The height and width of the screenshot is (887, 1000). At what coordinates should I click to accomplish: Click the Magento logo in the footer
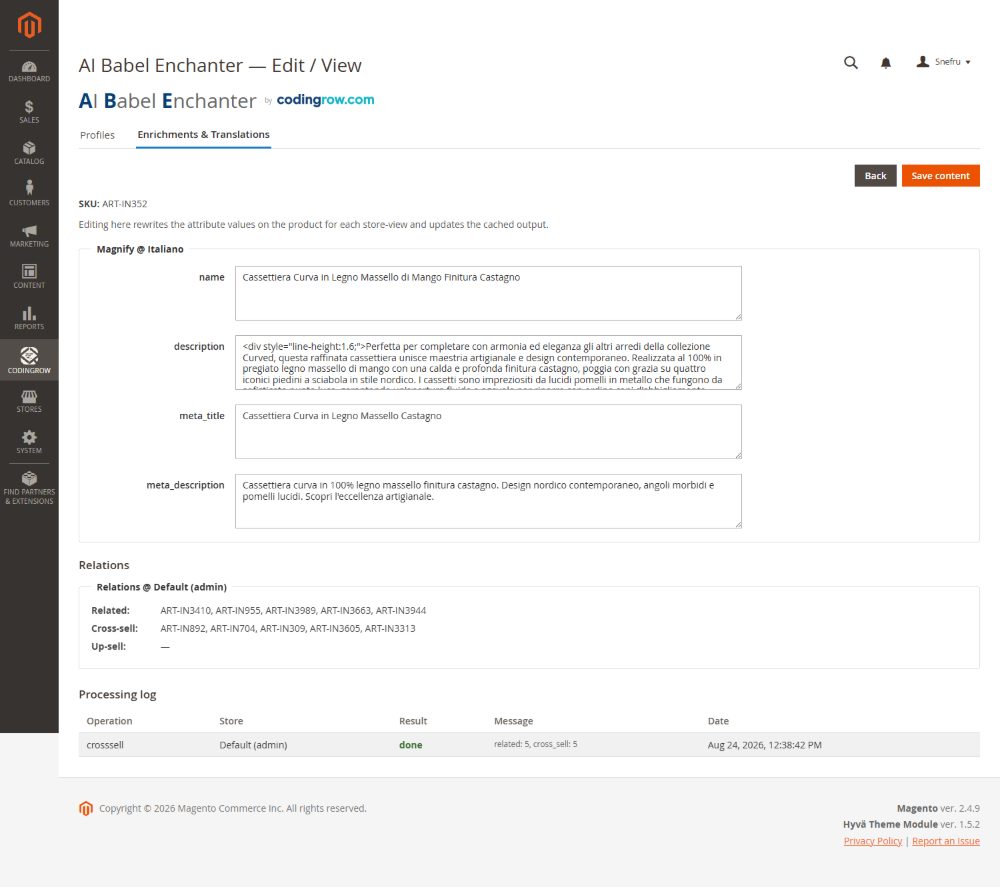[86, 808]
